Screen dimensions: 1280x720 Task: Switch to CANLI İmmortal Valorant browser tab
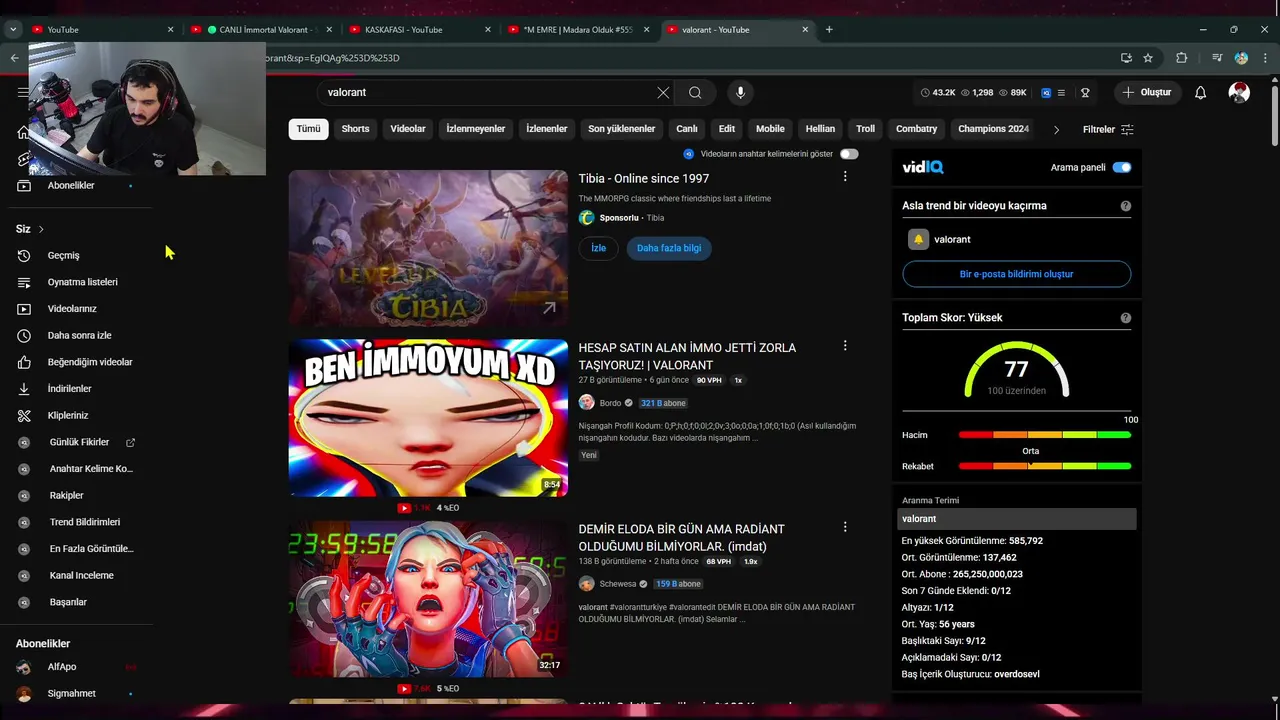[260, 29]
